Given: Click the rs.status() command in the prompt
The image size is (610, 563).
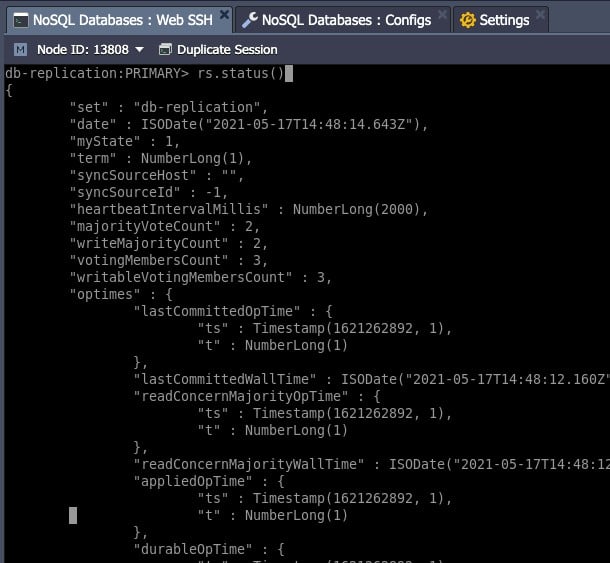Looking at the screenshot, I should click(241, 73).
